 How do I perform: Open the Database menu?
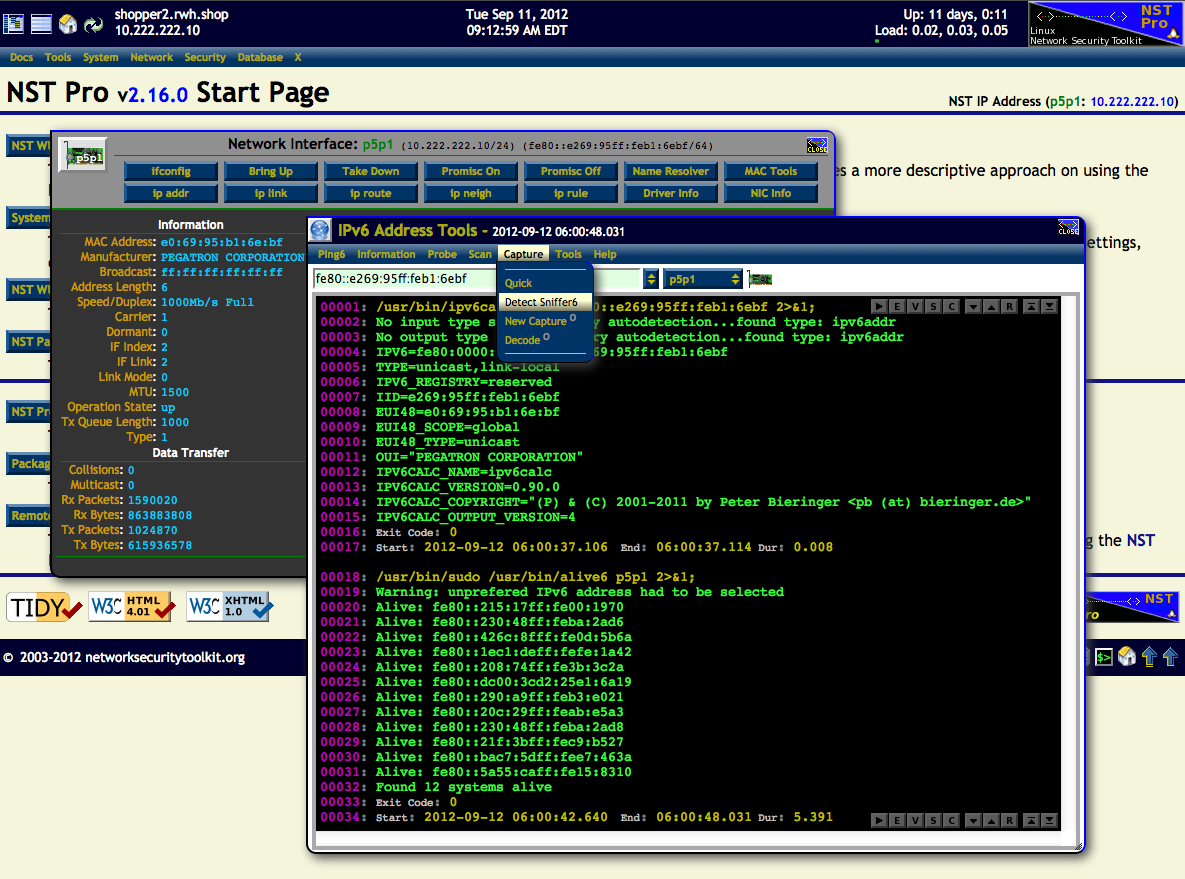click(260, 57)
